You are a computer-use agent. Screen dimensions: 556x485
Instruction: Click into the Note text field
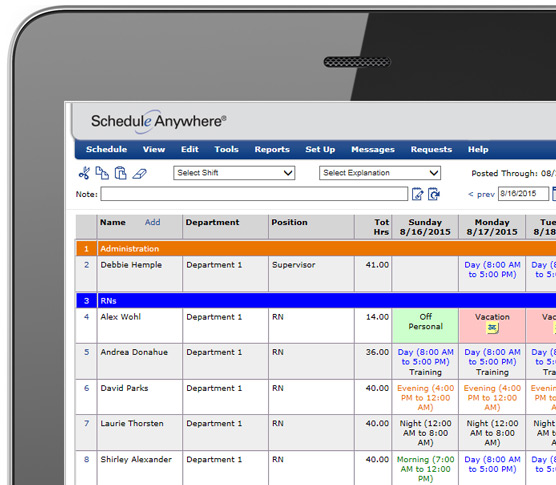(x=254, y=194)
